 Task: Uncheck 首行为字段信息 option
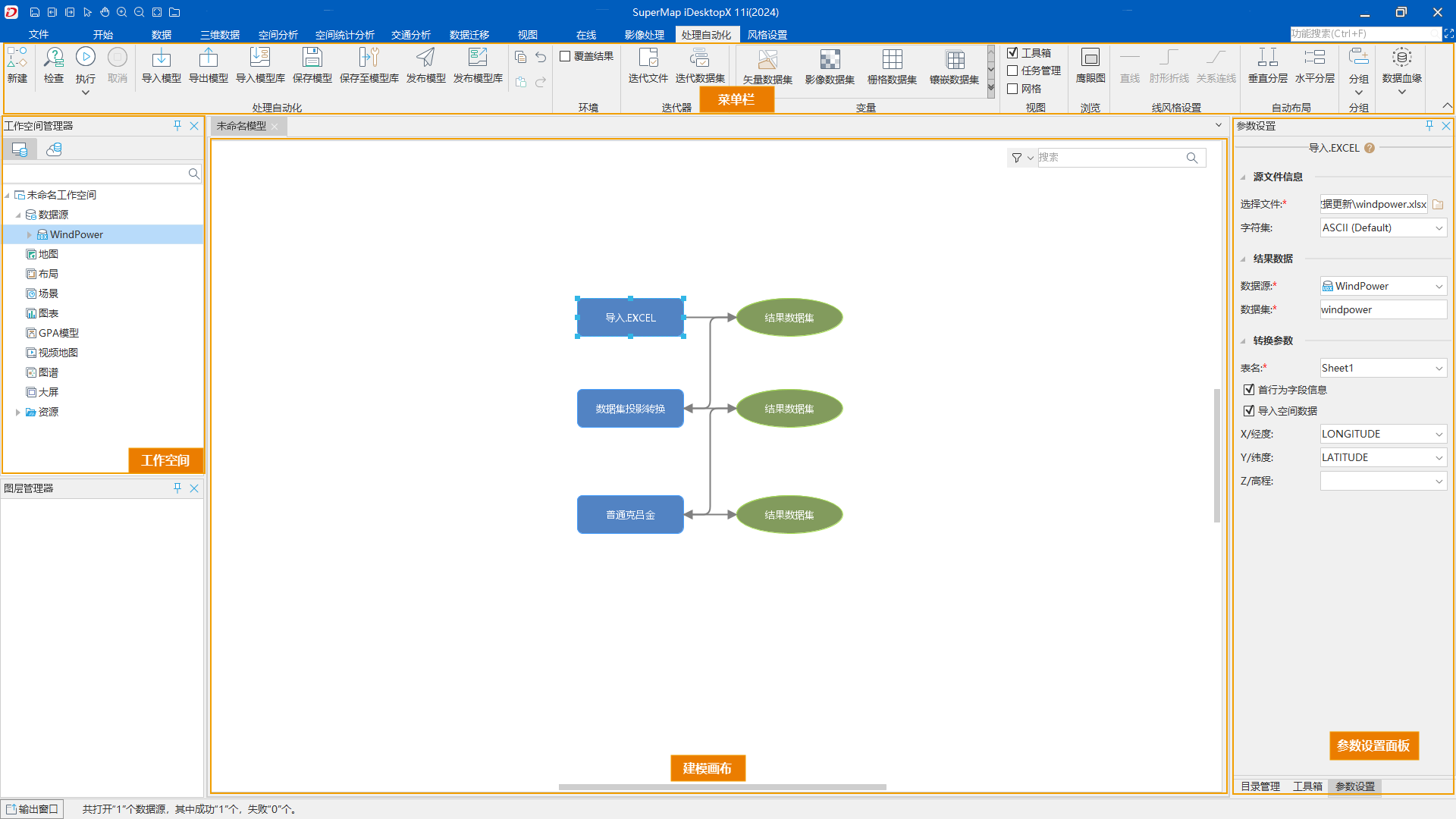coord(1249,390)
